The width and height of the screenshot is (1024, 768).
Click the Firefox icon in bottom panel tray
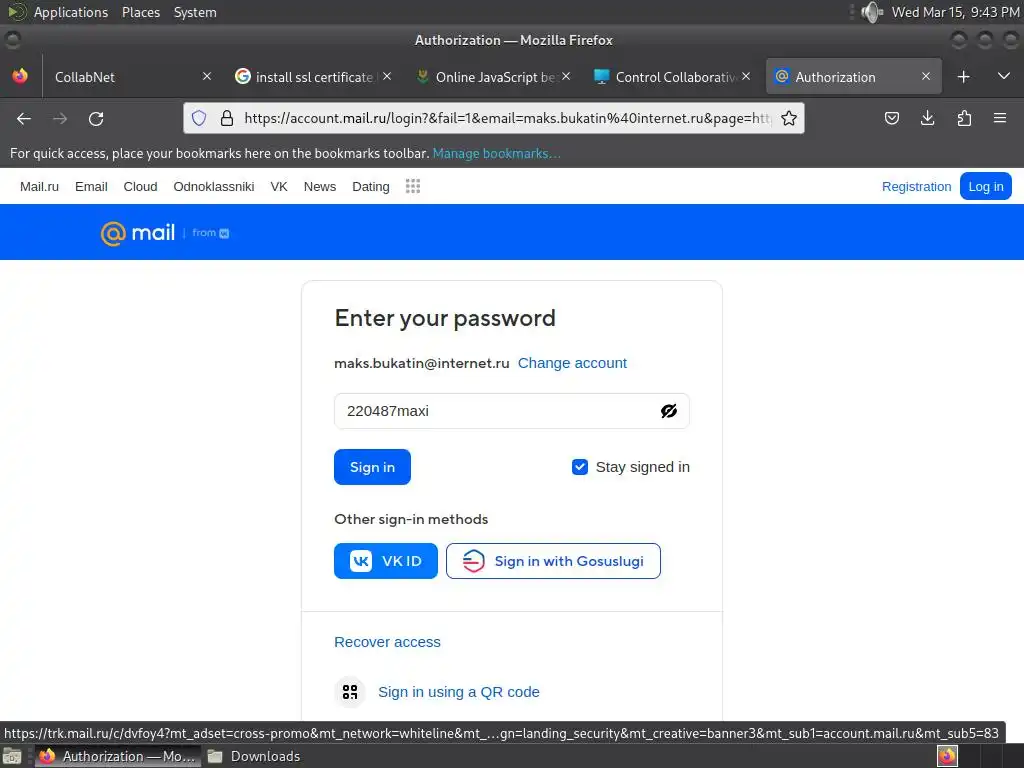coord(947,756)
